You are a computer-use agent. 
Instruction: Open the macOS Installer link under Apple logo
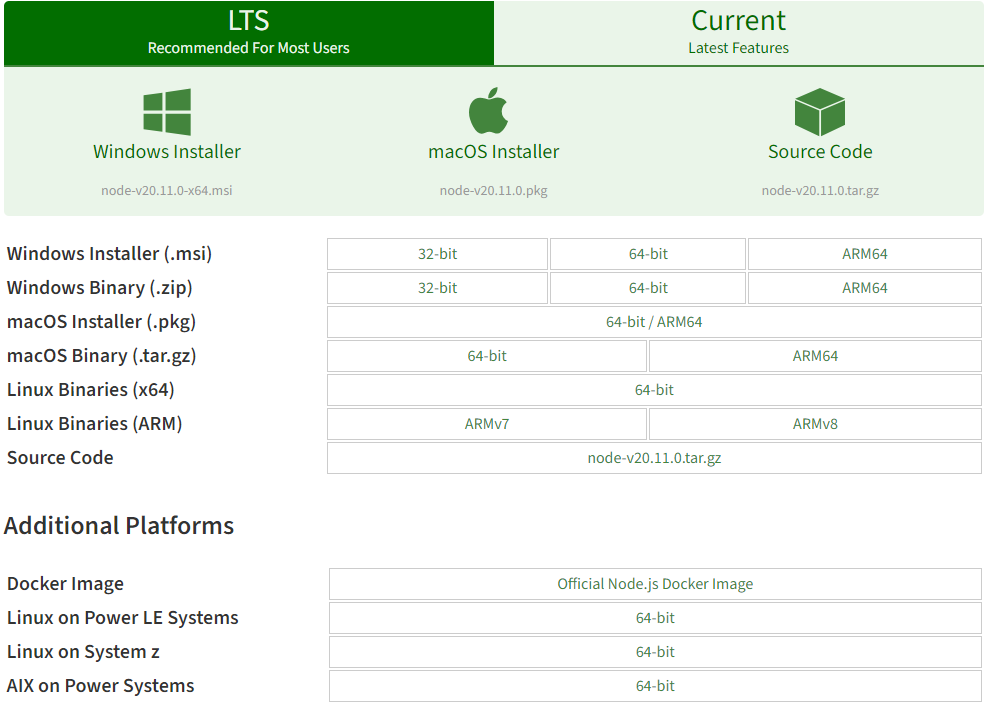(494, 152)
